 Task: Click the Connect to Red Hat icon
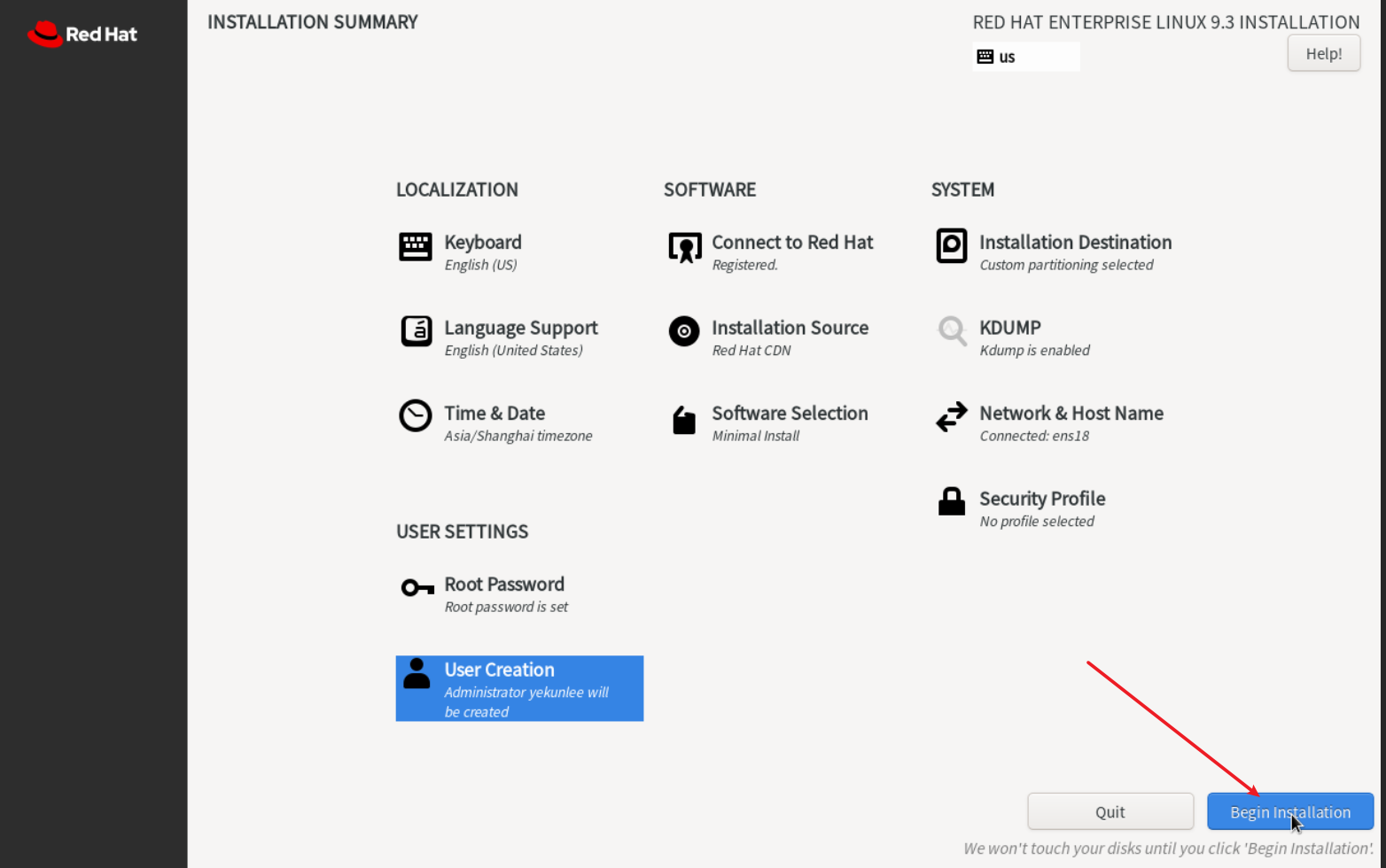point(684,247)
